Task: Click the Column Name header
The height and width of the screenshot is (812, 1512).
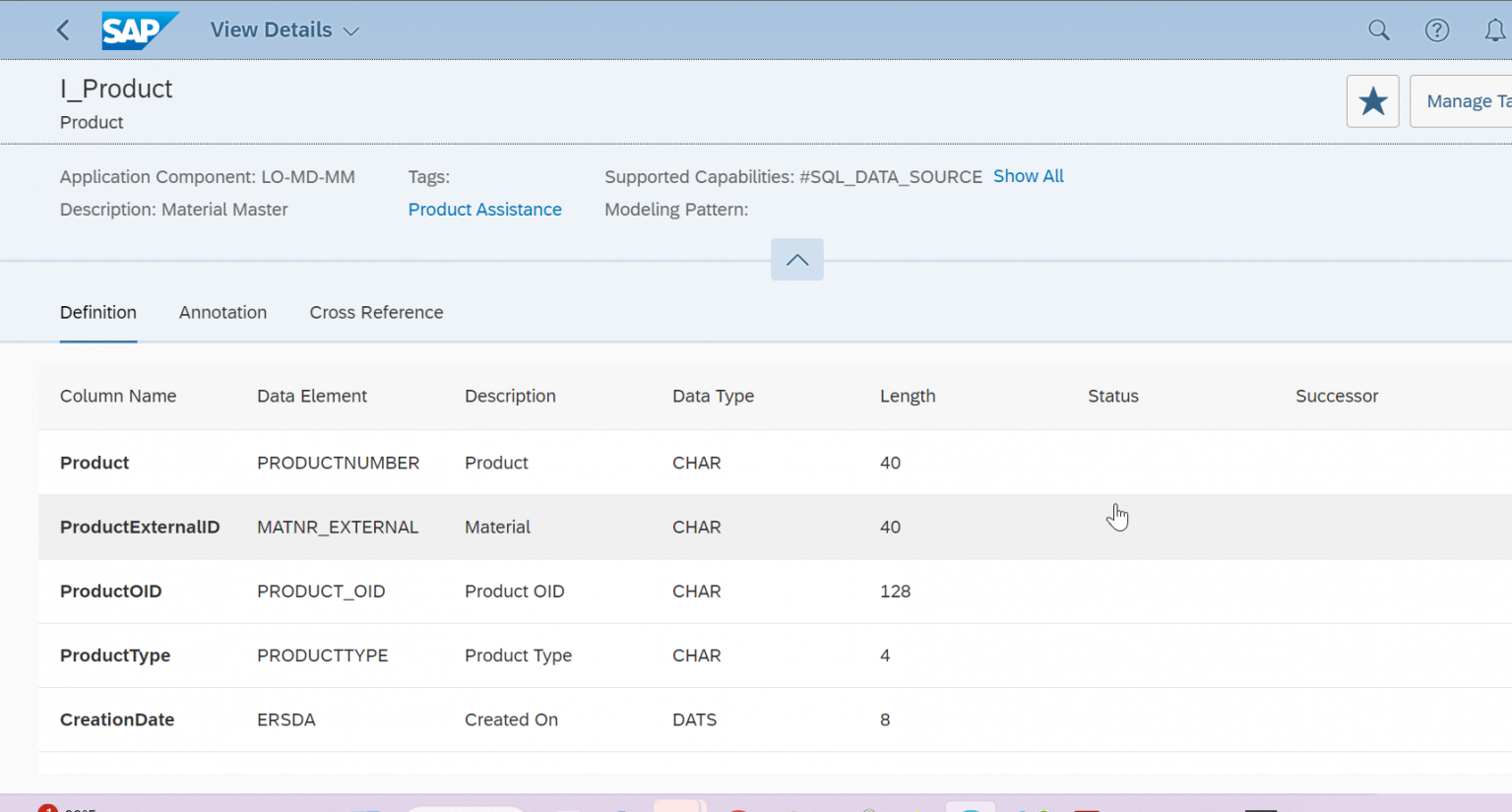Action: (x=117, y=396)
